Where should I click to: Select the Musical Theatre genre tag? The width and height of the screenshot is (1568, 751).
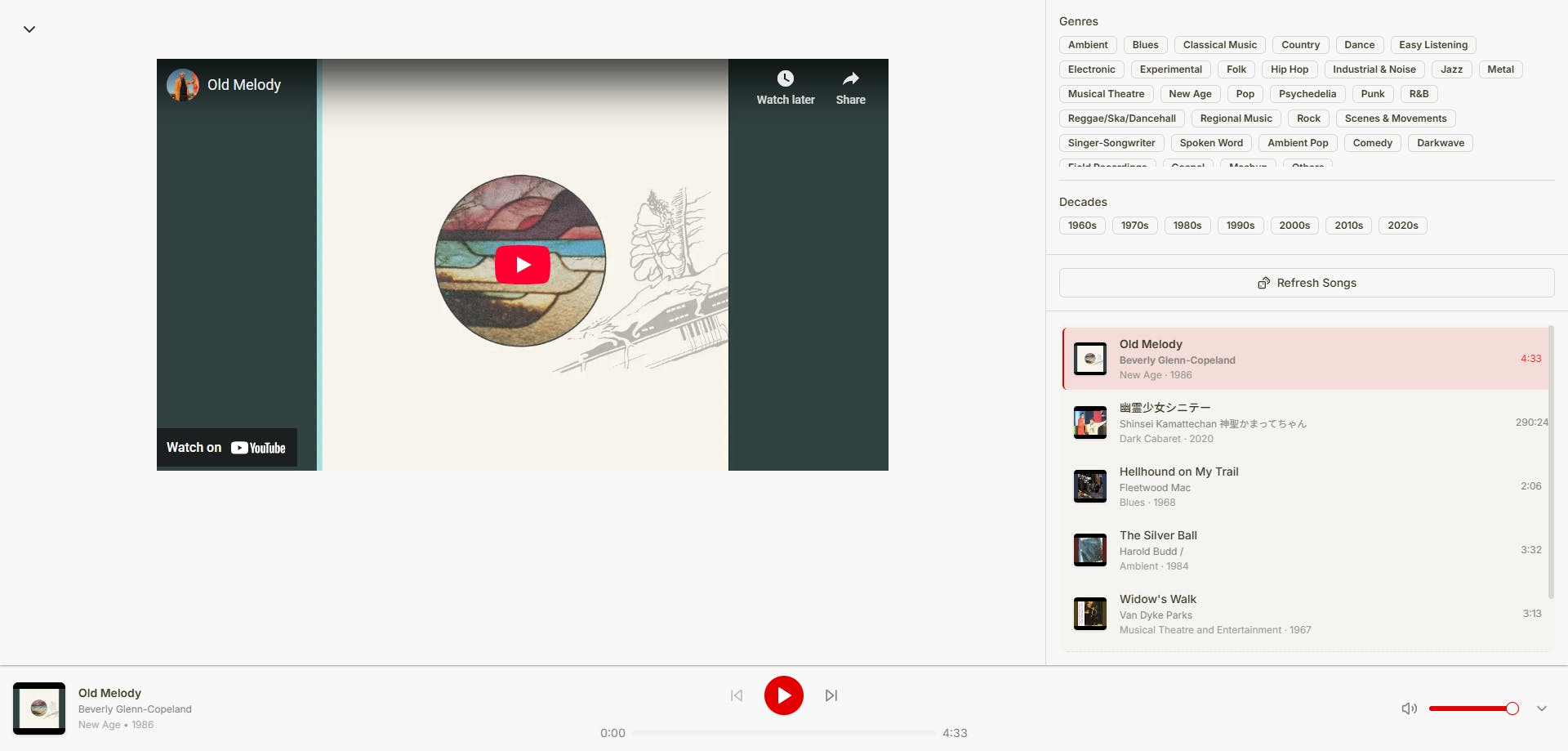(1106, 94)
